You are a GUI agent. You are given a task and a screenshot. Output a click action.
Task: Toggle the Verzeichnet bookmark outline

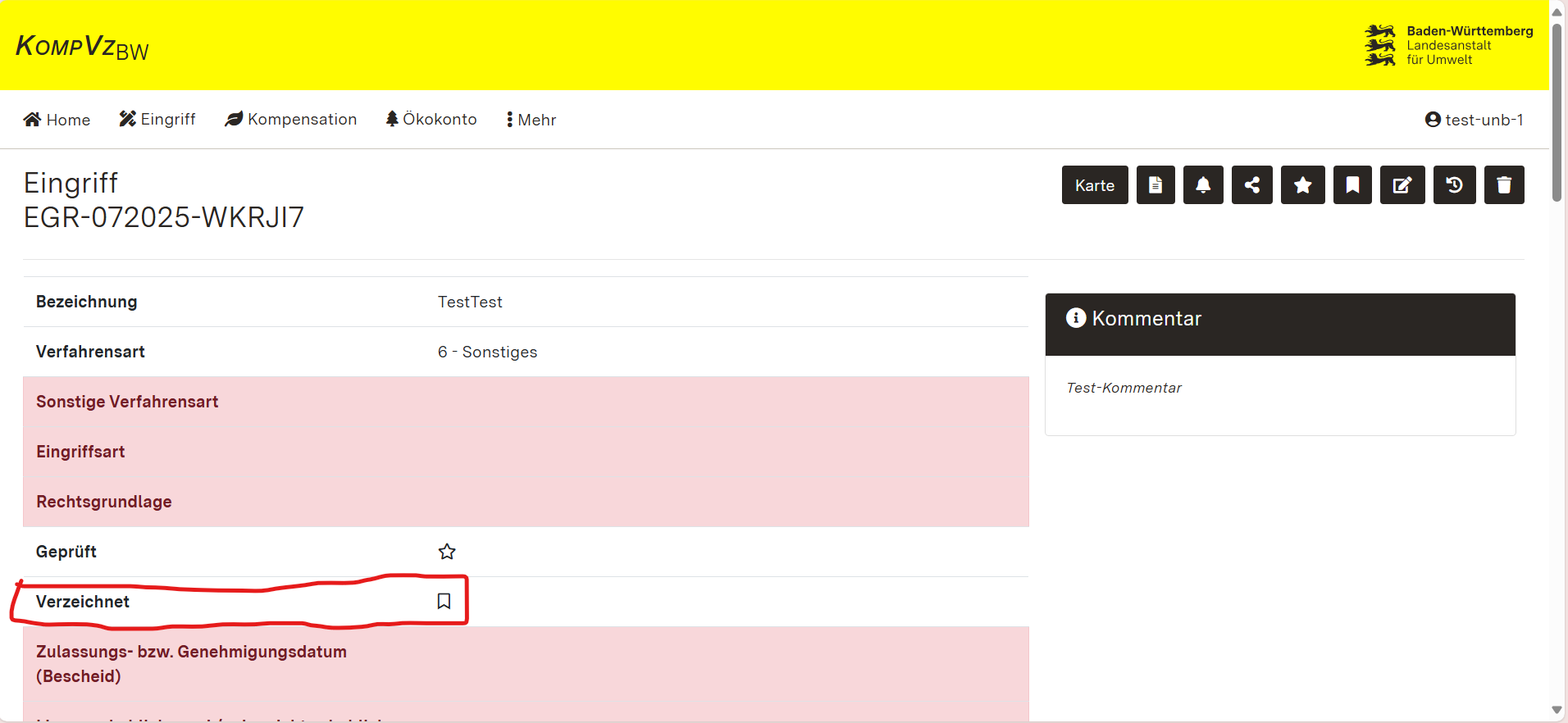(444, 602)
